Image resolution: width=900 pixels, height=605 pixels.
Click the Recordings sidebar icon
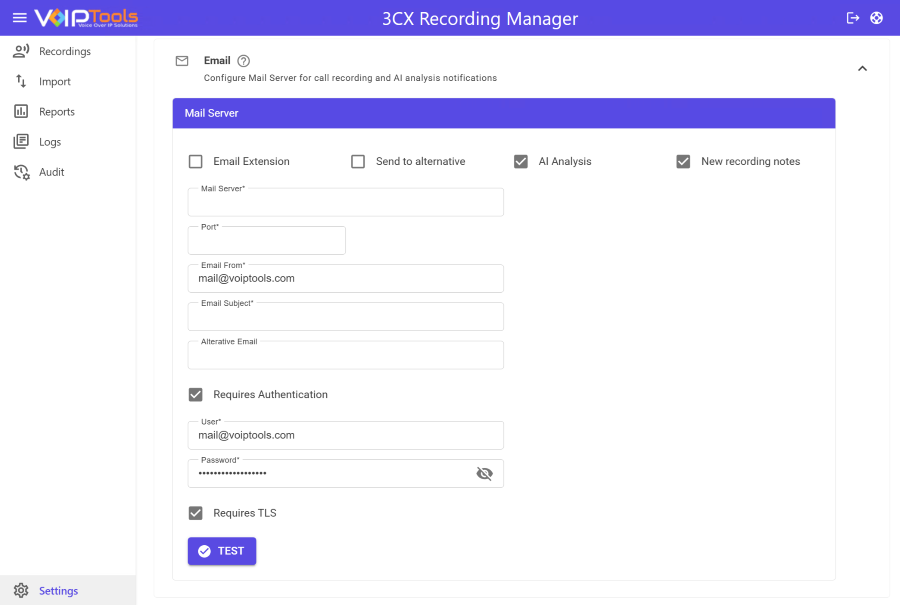(21, 51)
